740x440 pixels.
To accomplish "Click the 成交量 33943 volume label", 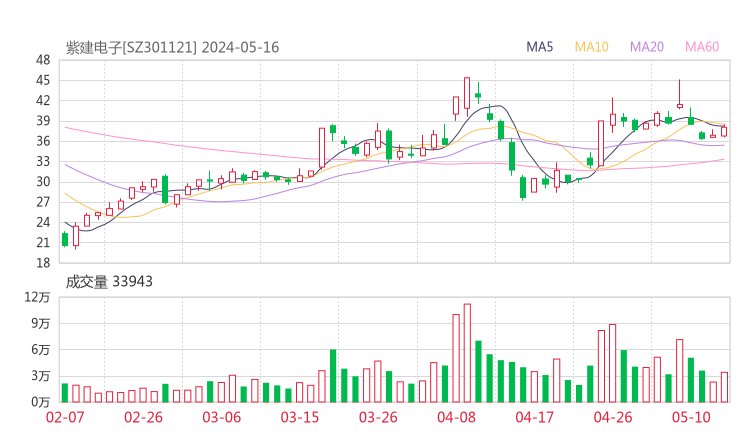I will tap(109, 282).
